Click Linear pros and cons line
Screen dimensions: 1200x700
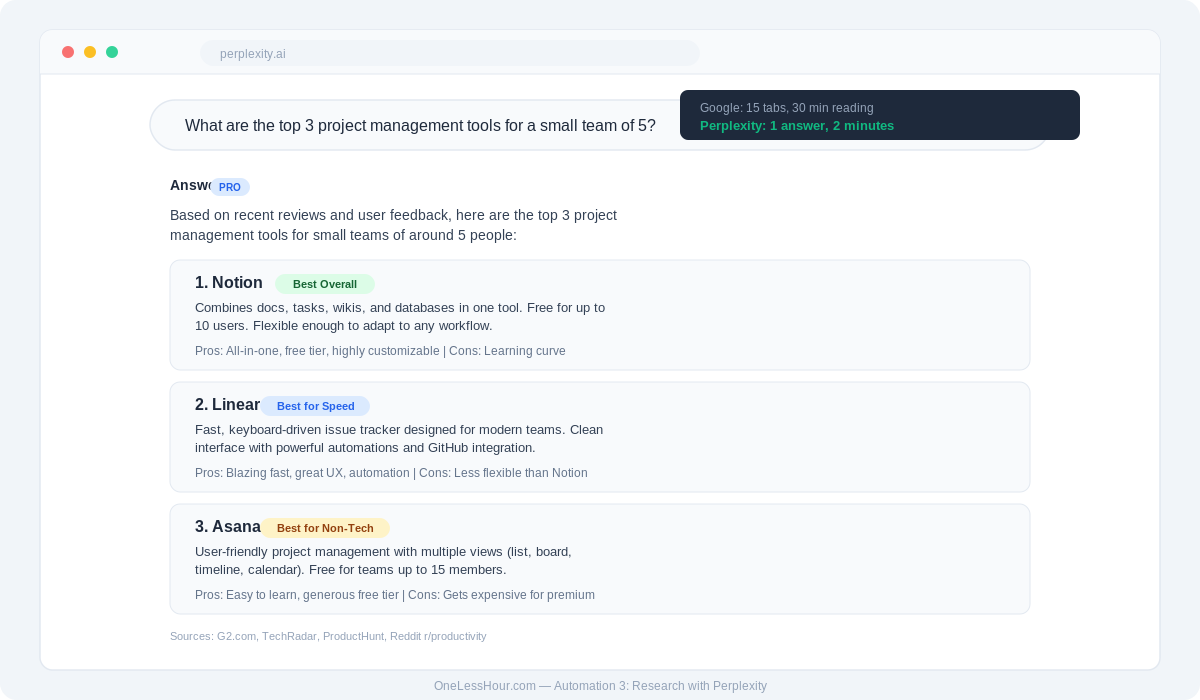[391, 473]
